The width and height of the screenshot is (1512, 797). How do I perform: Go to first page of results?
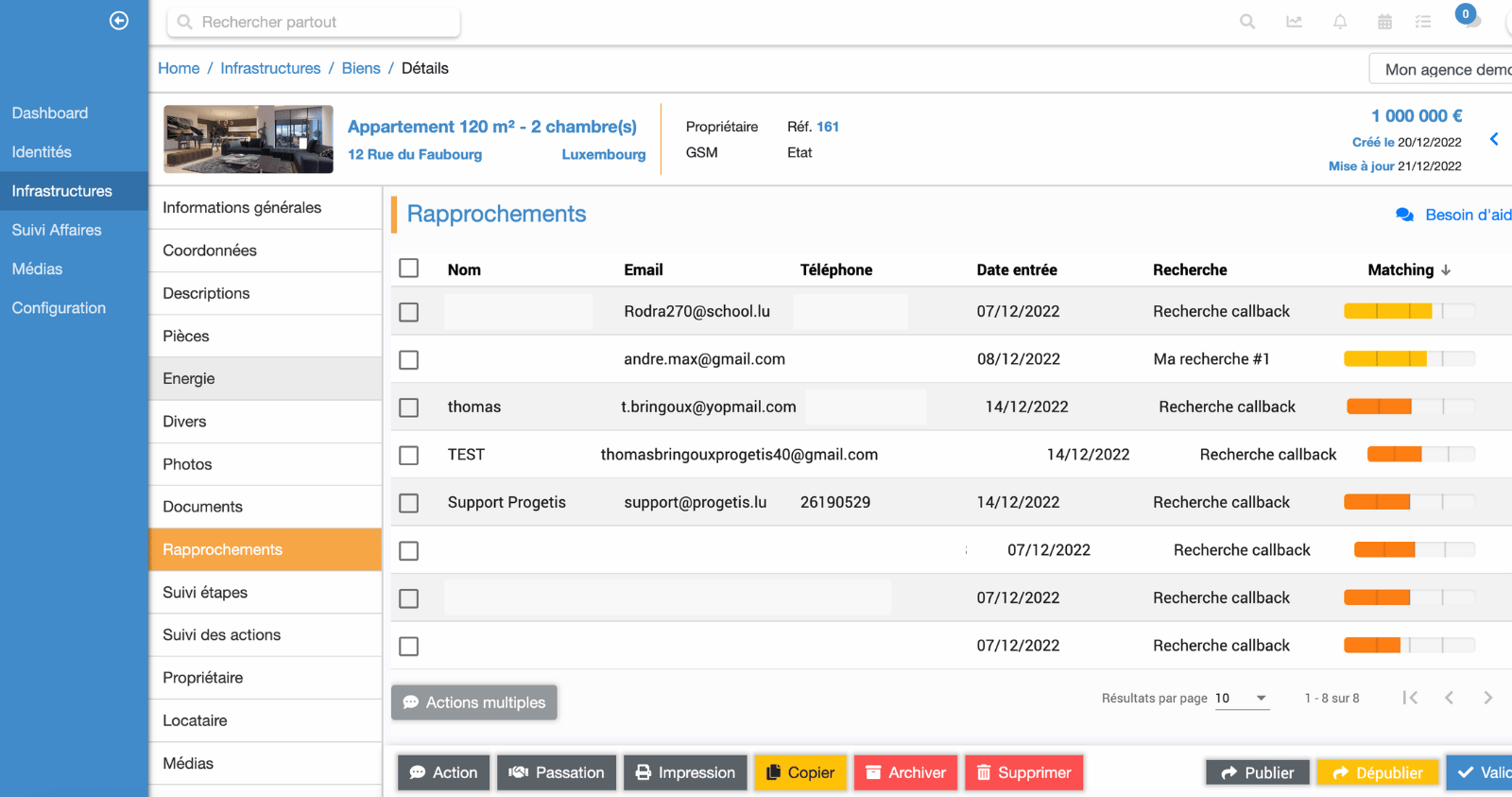pos(1410,698)
